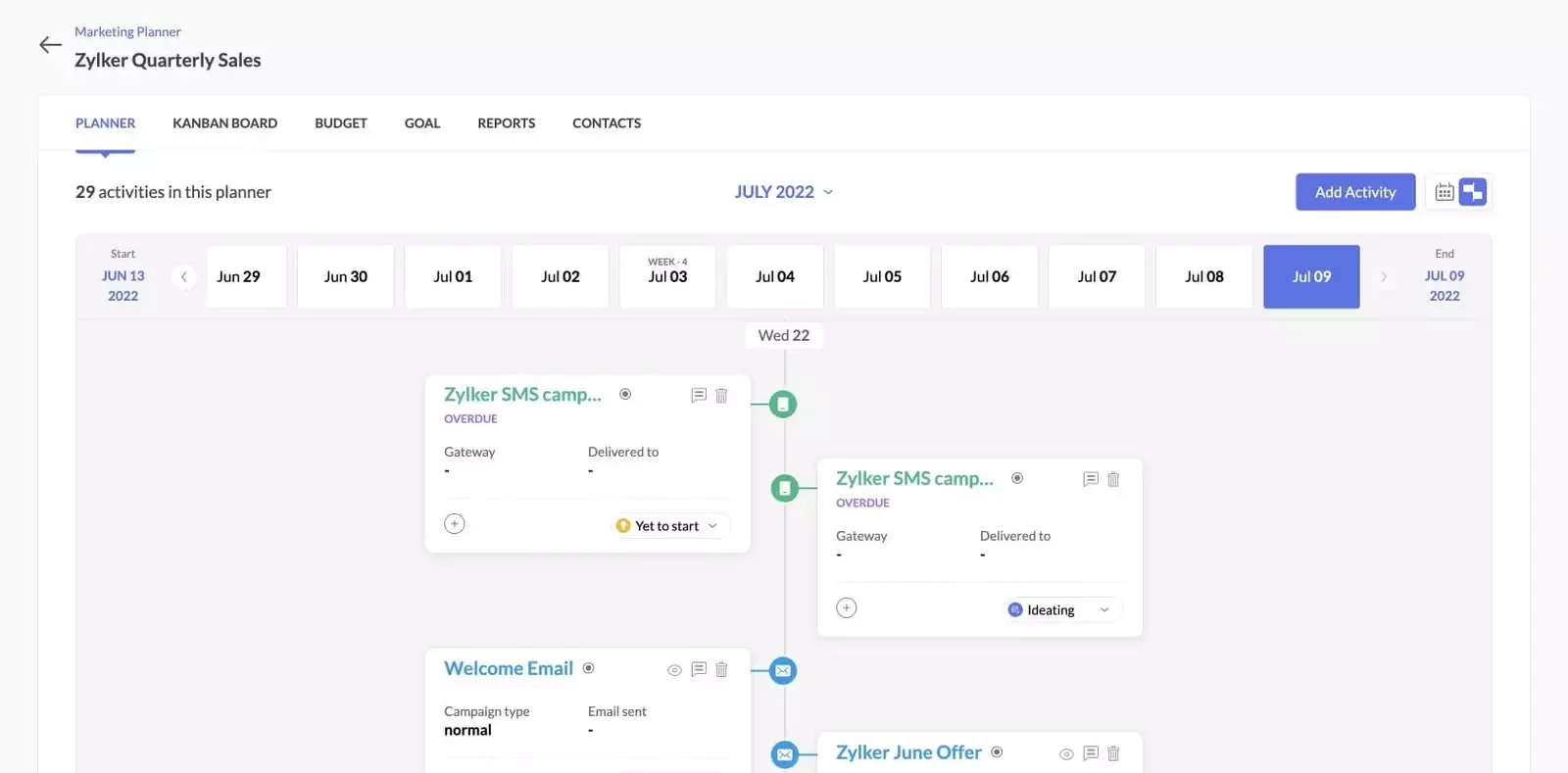Screen dimensions: 1568x773
Task: Switch to the Kanban Board tab
Action: click(224, 123)
